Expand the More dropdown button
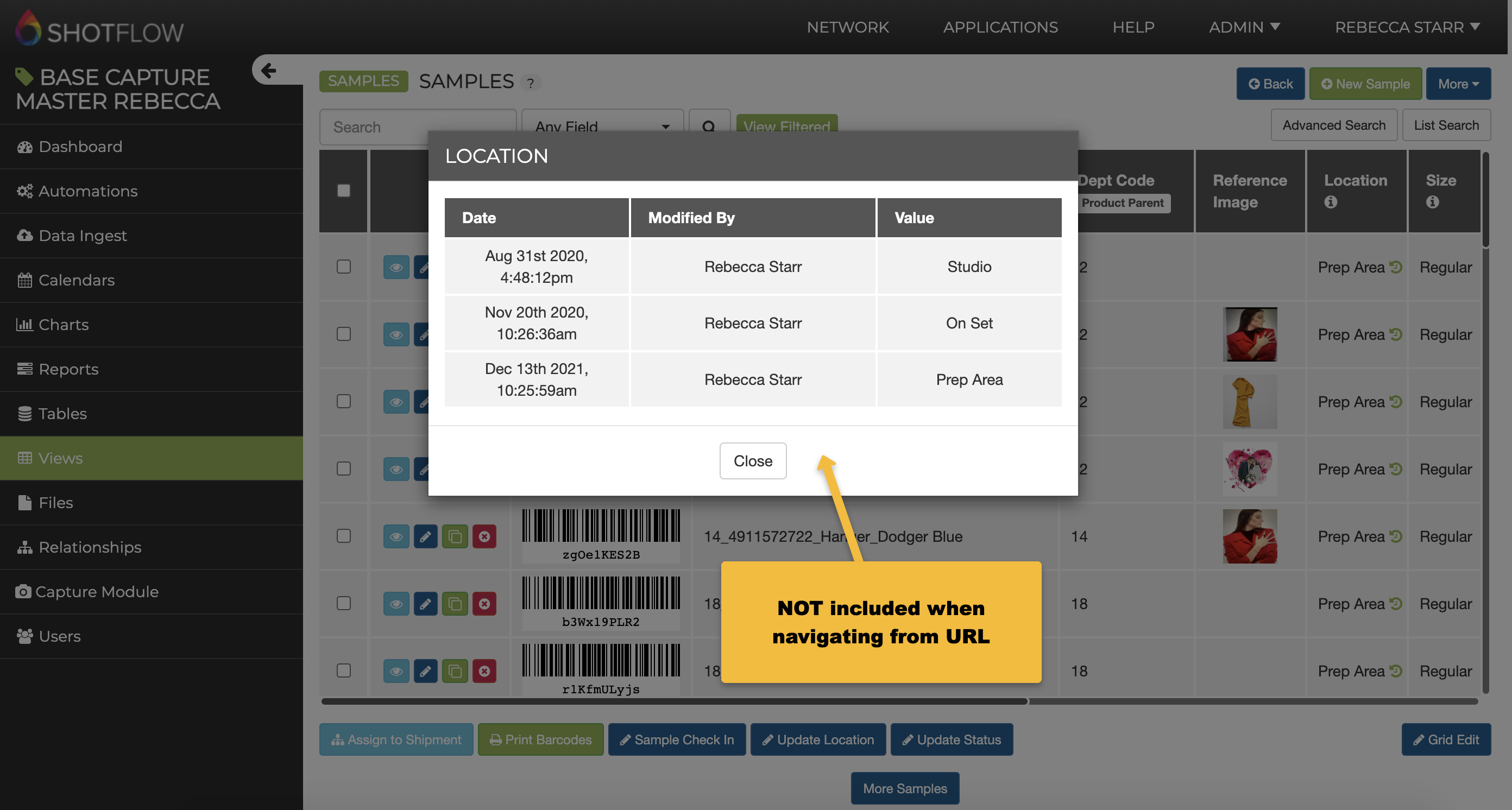The height and width of the screenshot is (810, 1512). 1458,84
